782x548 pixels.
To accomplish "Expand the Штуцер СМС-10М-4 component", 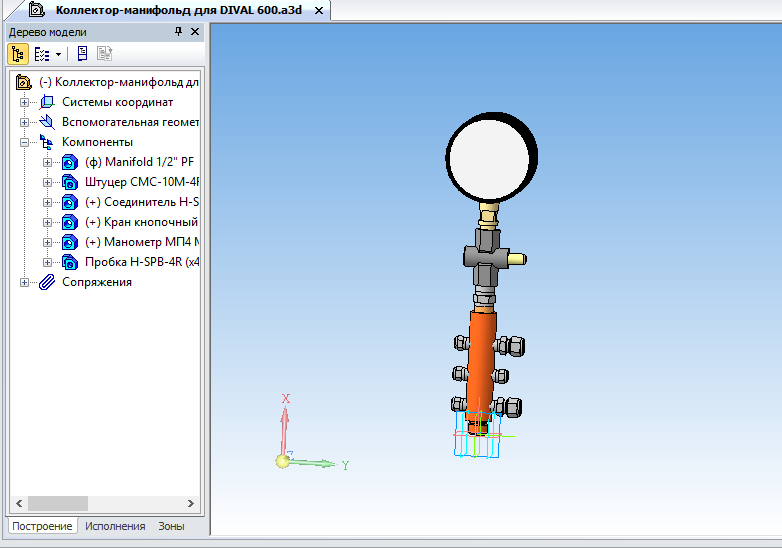I will pos(47,183).
